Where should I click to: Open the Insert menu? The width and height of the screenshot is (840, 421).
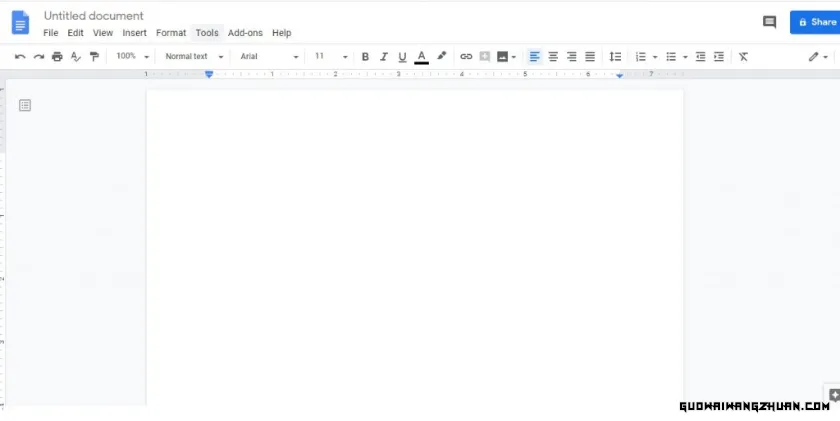click(134, 33)
